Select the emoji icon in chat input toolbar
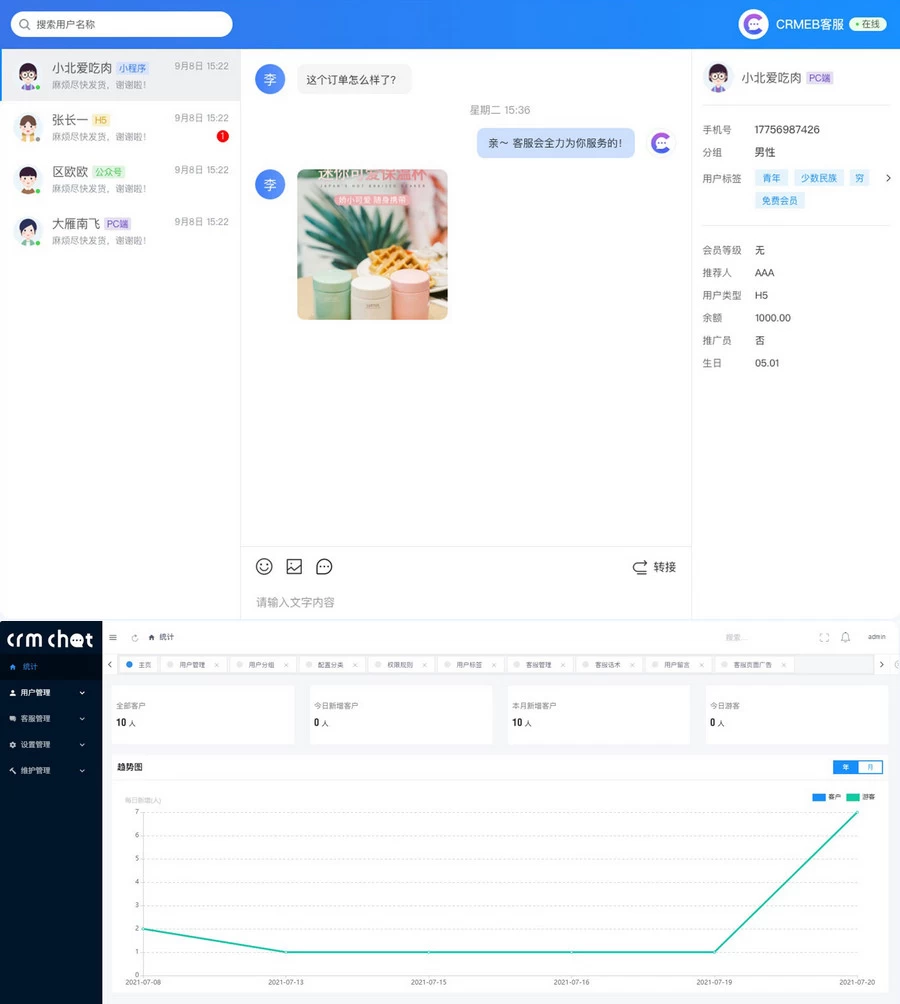 263,566
